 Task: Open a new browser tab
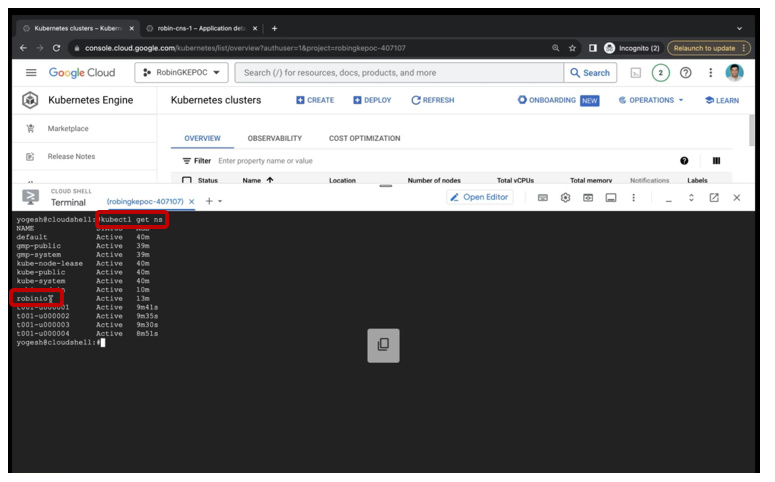[274, 29]
